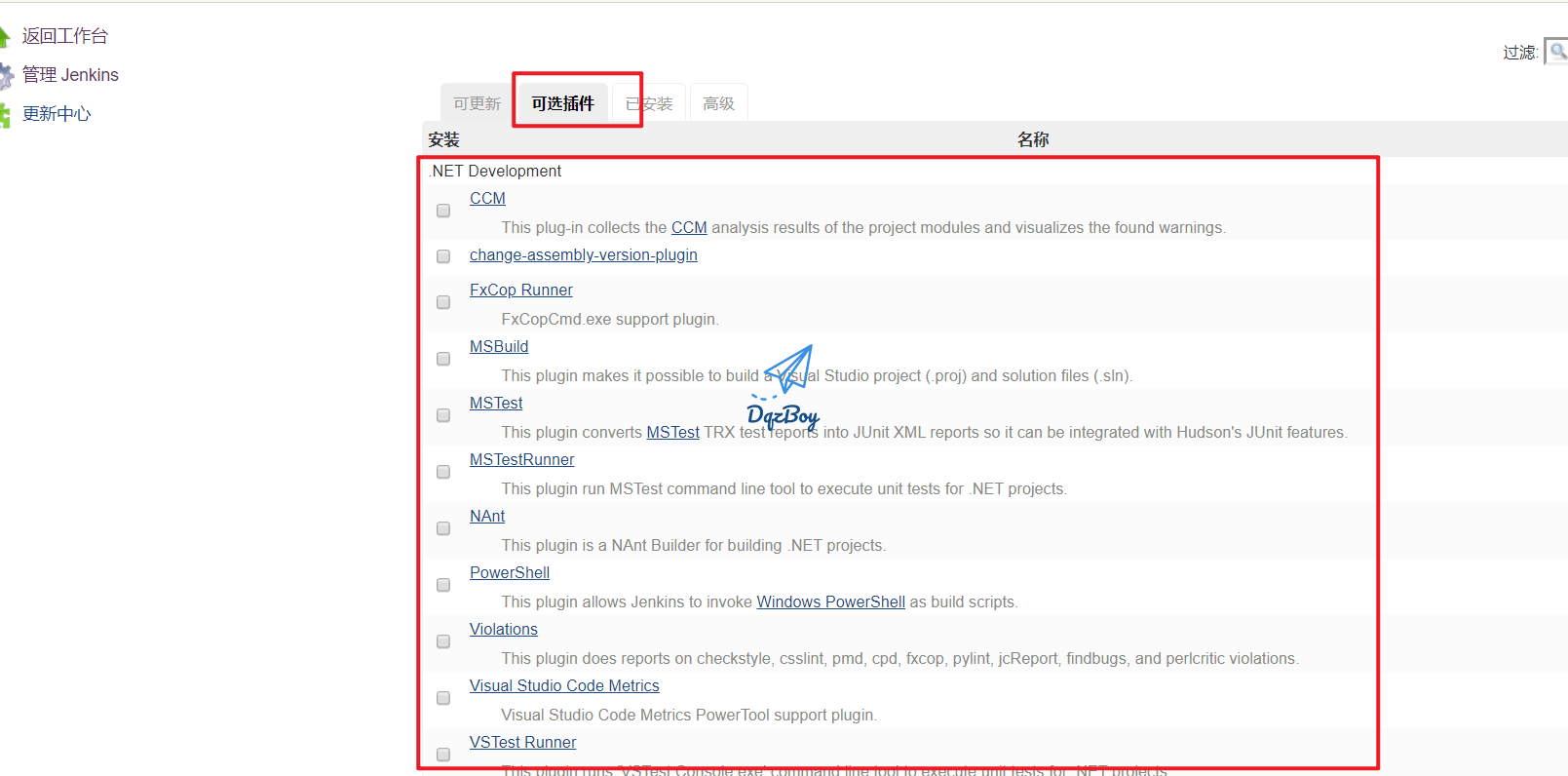Check the NAnt plugin checkbox
Image resolution: width=1568 pixels, height=776 pixels.
[443, 528]
